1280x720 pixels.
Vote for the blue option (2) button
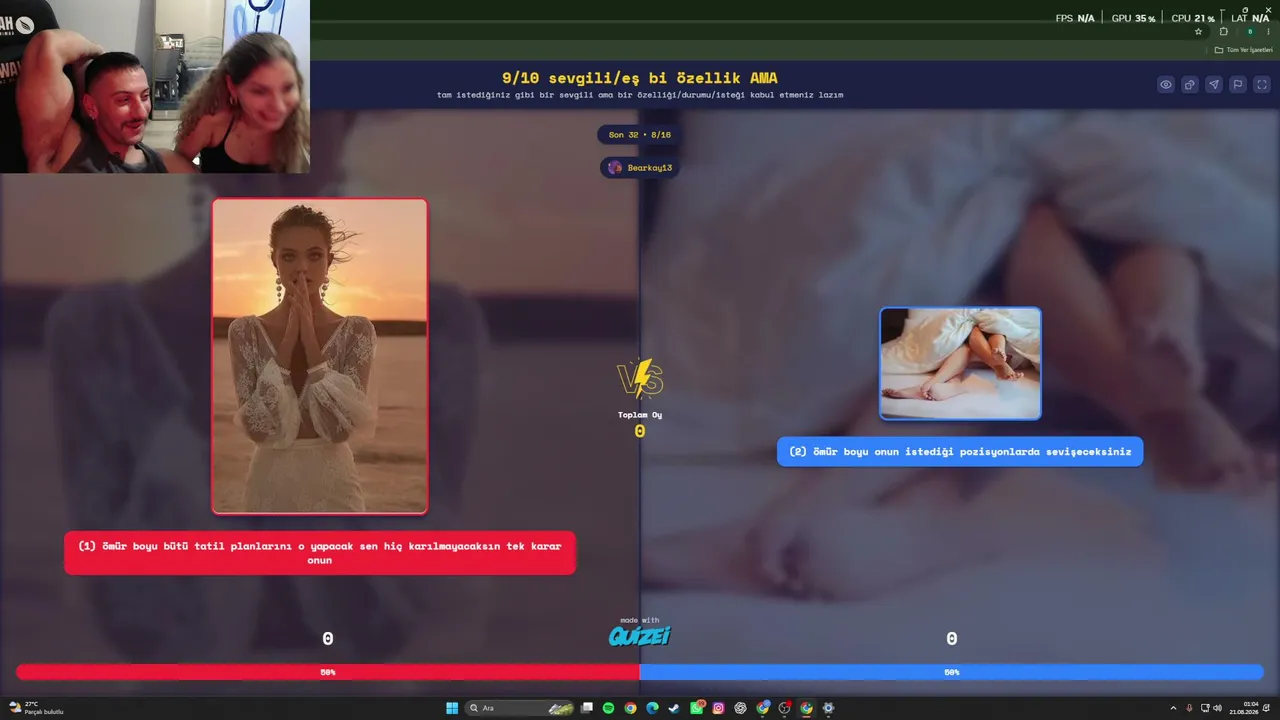[x=960, y=452]
